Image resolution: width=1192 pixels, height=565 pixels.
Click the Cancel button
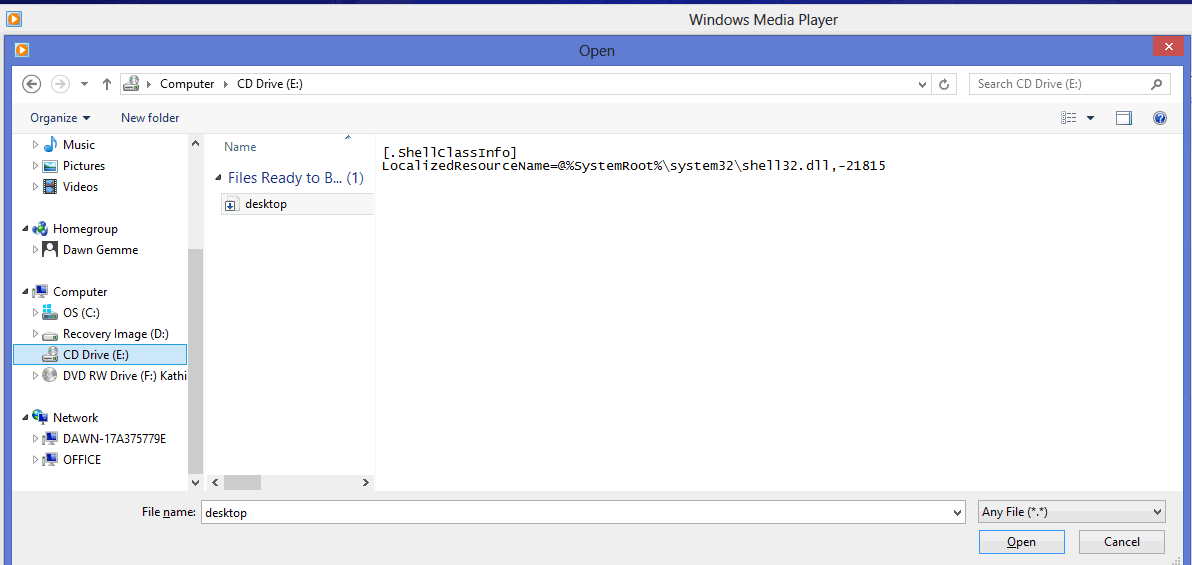coord(1121,542)
